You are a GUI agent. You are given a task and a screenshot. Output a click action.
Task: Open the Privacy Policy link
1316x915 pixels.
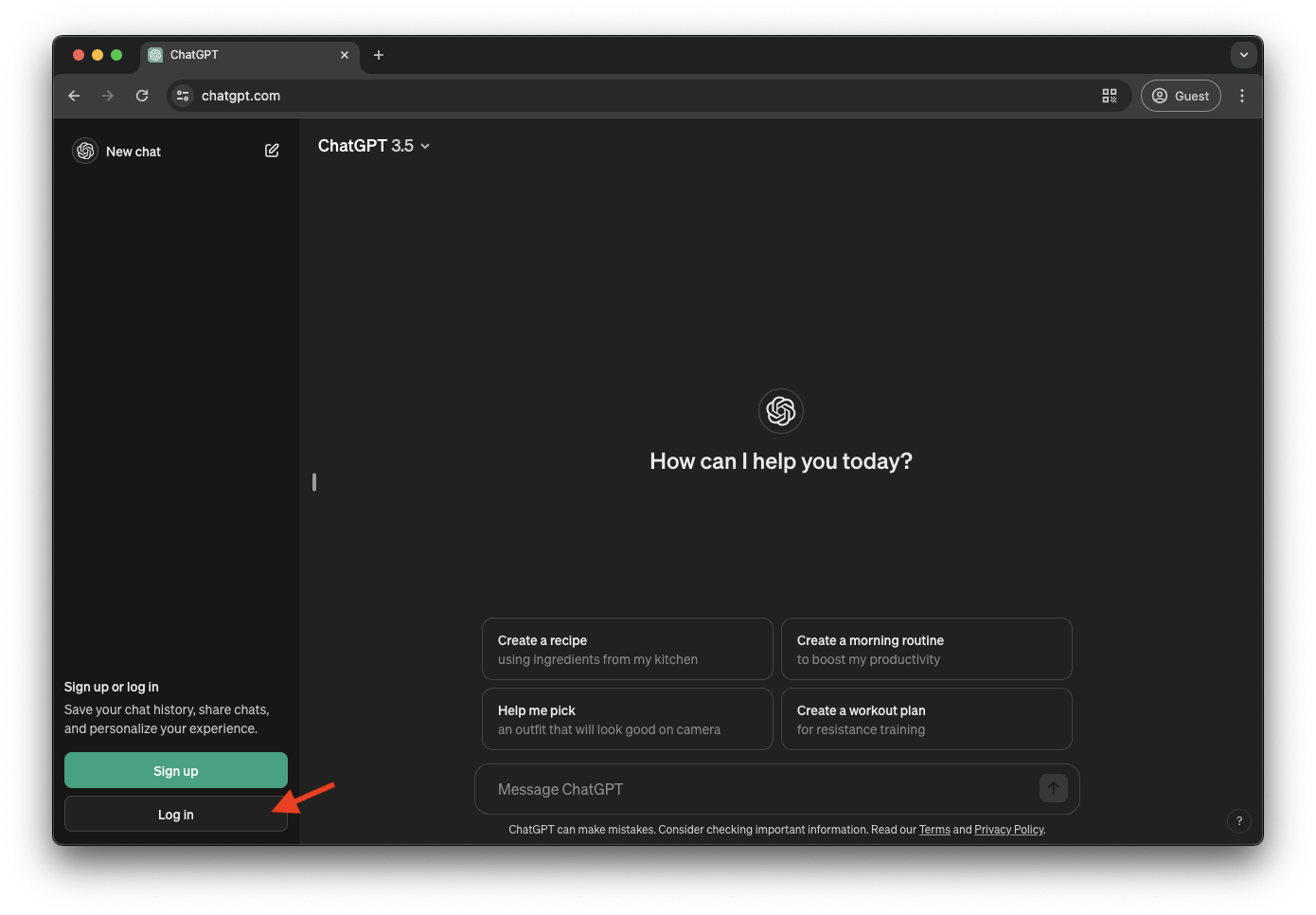[1009, 830]
